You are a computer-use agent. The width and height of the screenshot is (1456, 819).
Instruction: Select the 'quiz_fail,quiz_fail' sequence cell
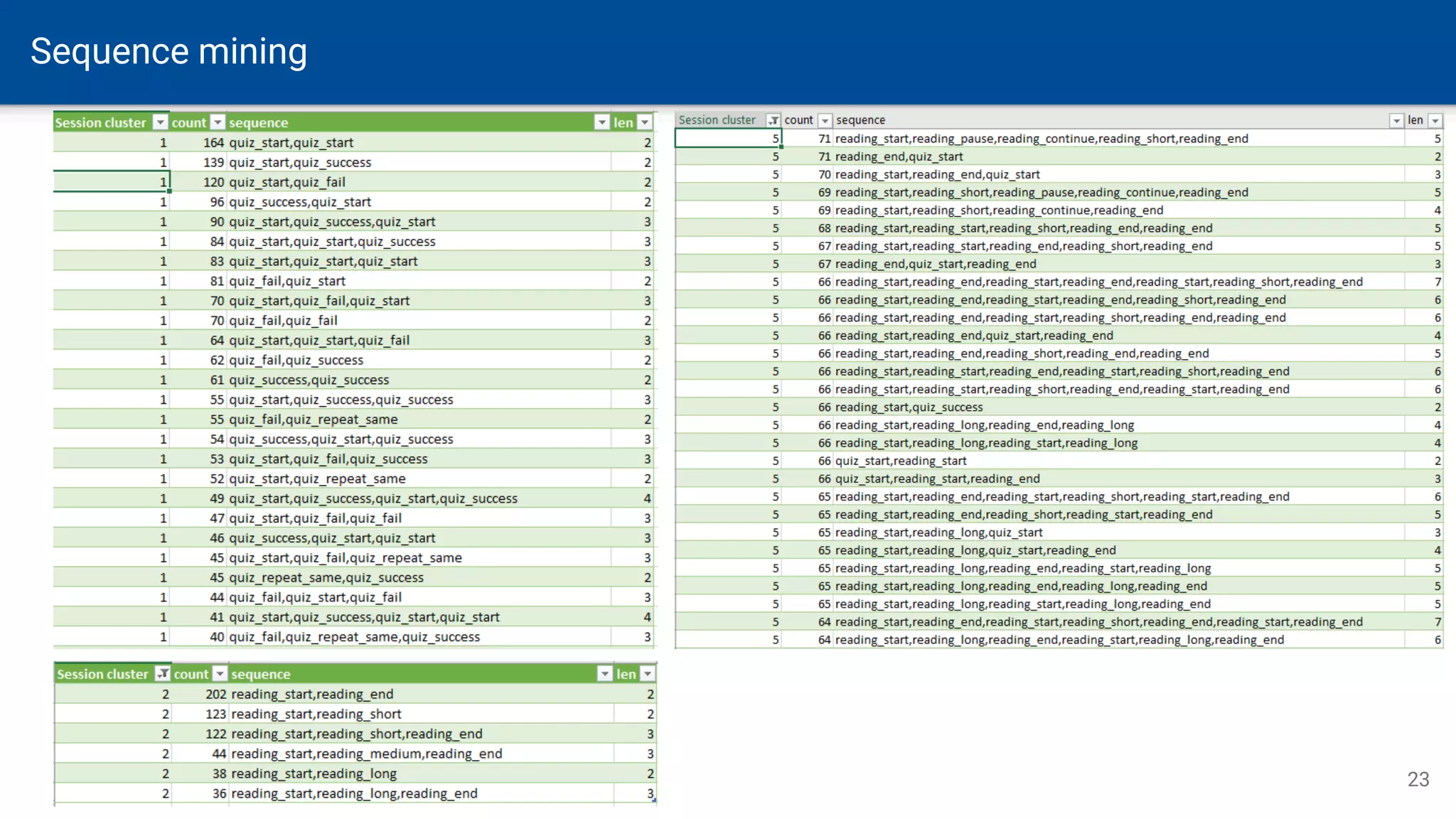click(x=419, y=321)
